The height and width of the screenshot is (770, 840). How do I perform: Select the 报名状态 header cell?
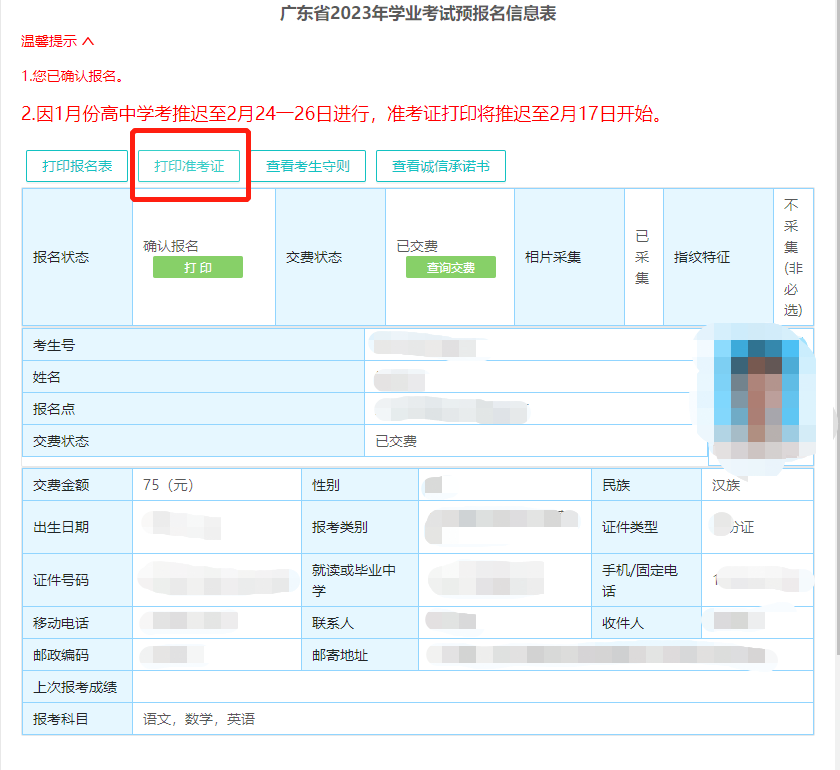pos(77,257)
